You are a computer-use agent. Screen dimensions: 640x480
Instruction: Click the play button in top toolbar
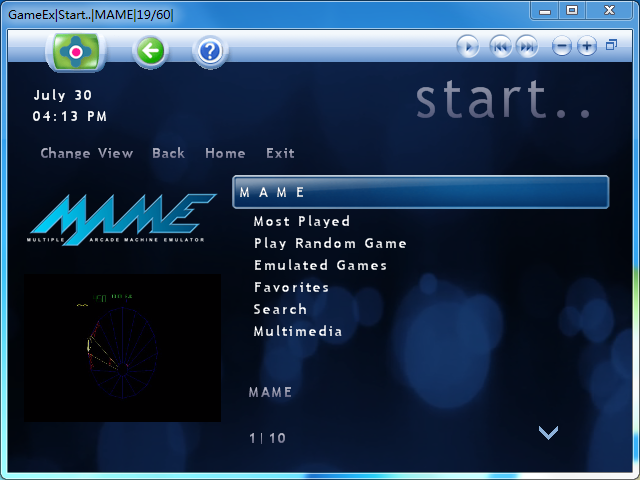click(468, 46)
